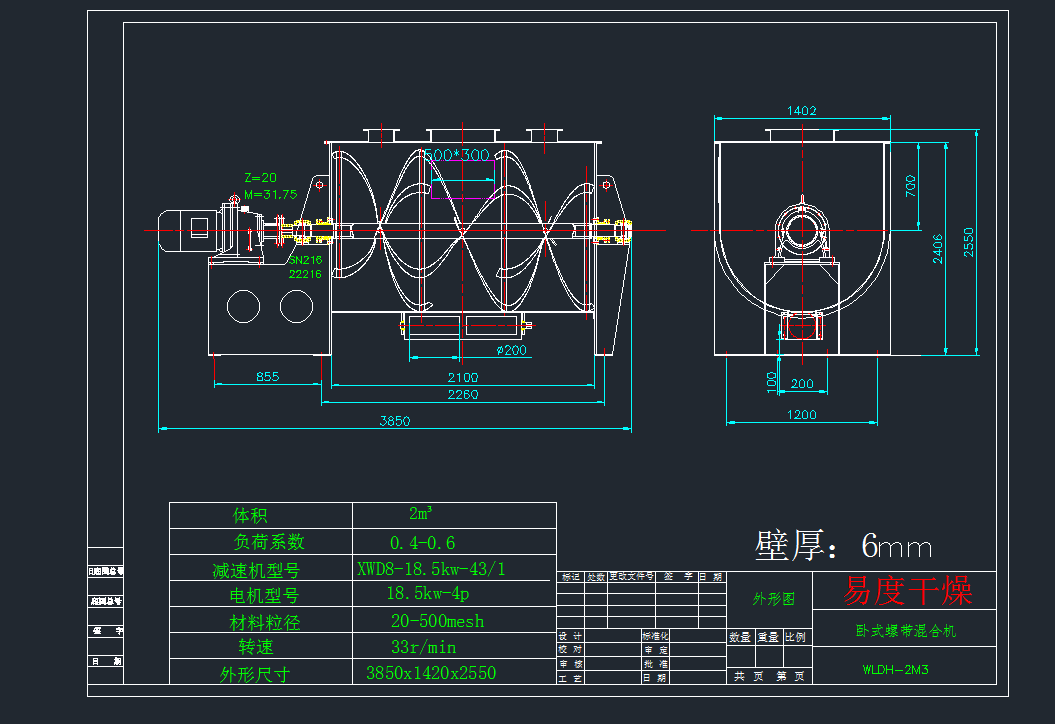The image size is (1055, 724).
Task: Click the 卧式螺带混合机 machine name text
Action: (905, 632)
